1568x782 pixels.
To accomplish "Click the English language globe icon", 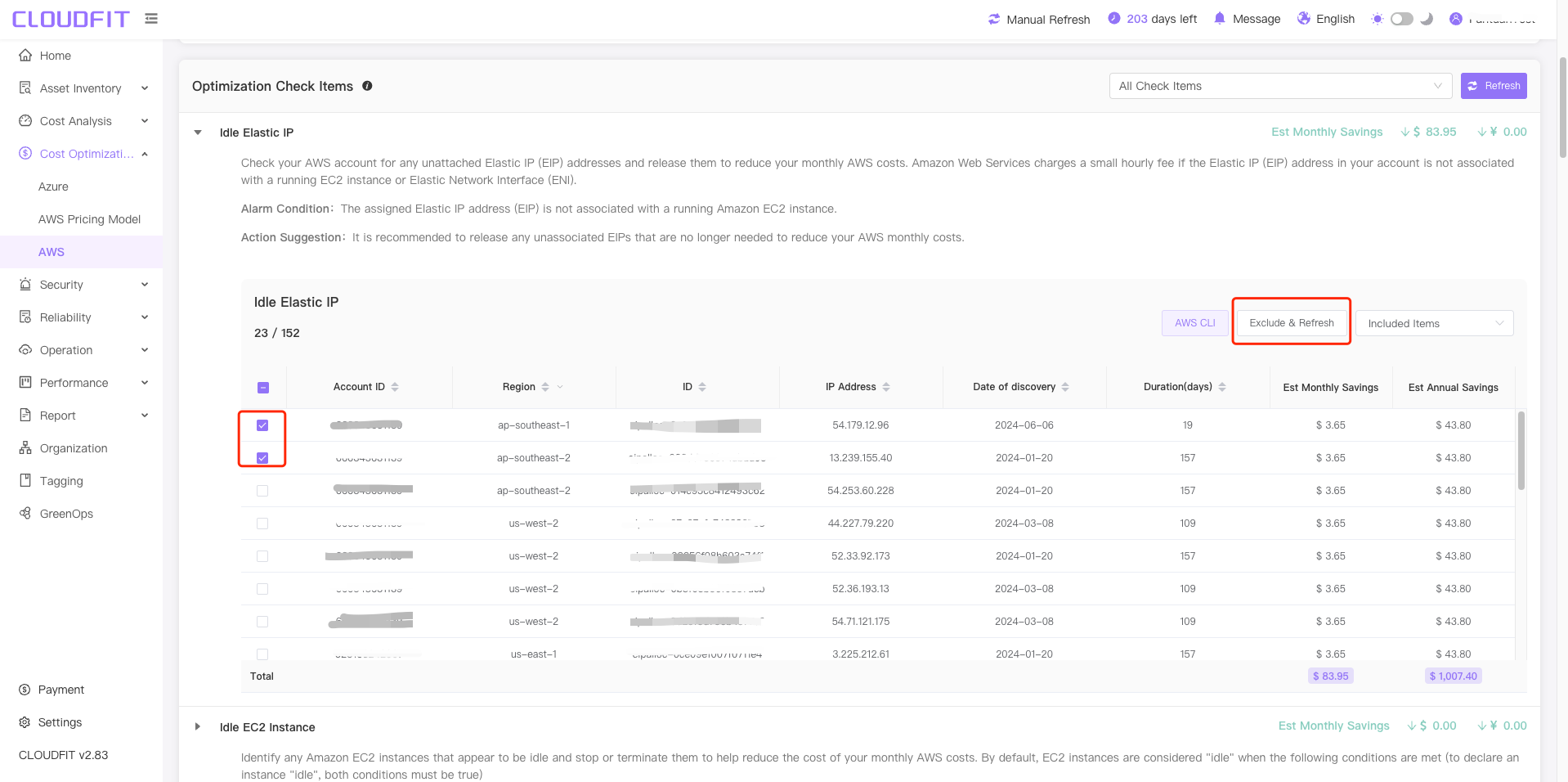I will [x=1304, y=18].
